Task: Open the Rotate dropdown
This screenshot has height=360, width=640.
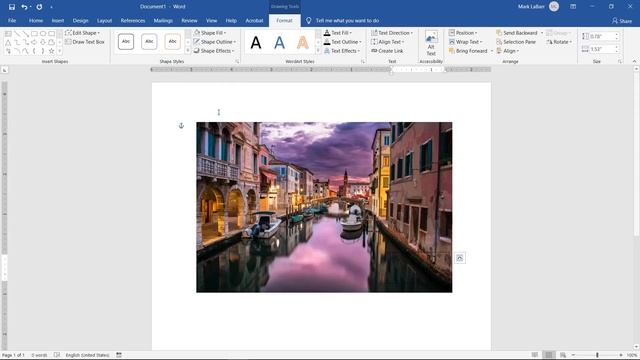Action: (x=559, y=42)
